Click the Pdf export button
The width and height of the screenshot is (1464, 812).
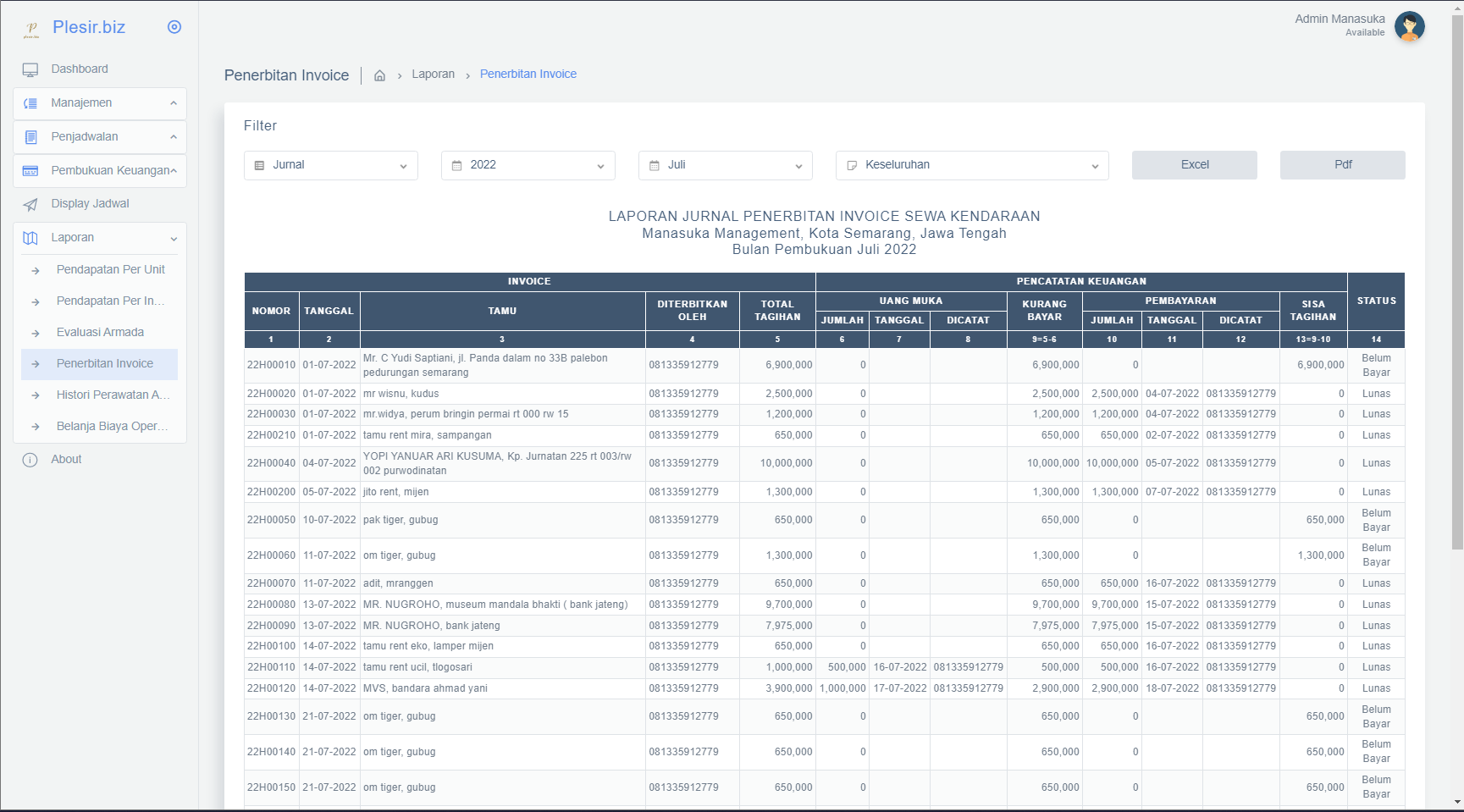coord(1342,165)
